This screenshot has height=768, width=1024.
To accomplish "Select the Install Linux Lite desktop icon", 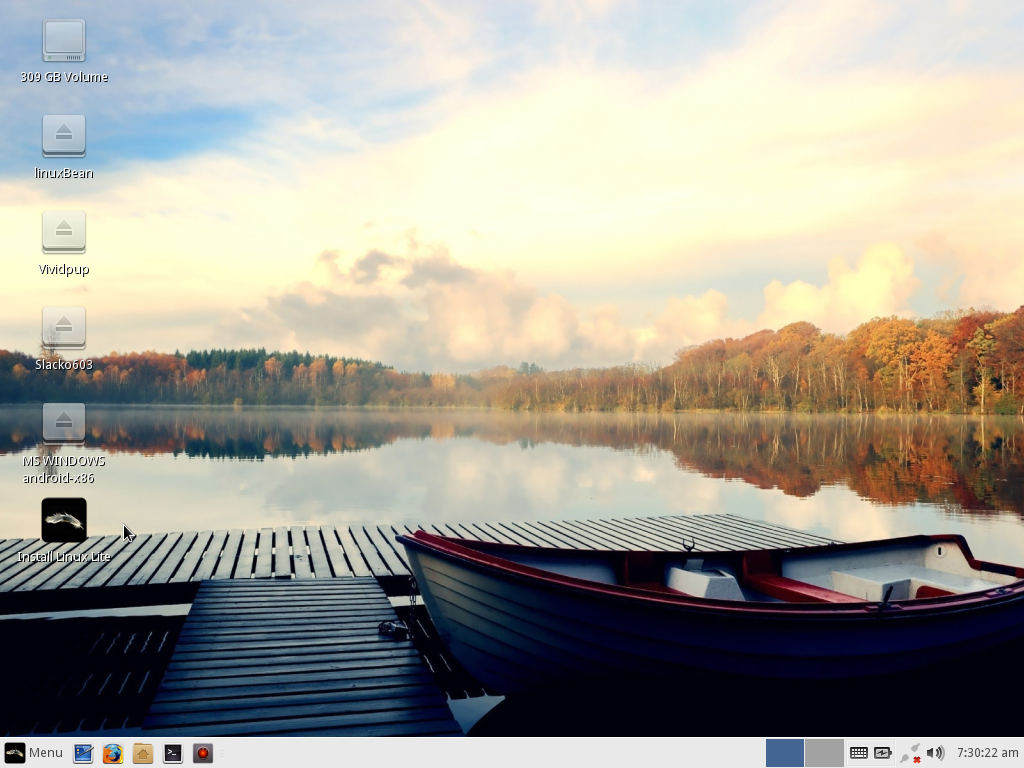I will point(64,520).
